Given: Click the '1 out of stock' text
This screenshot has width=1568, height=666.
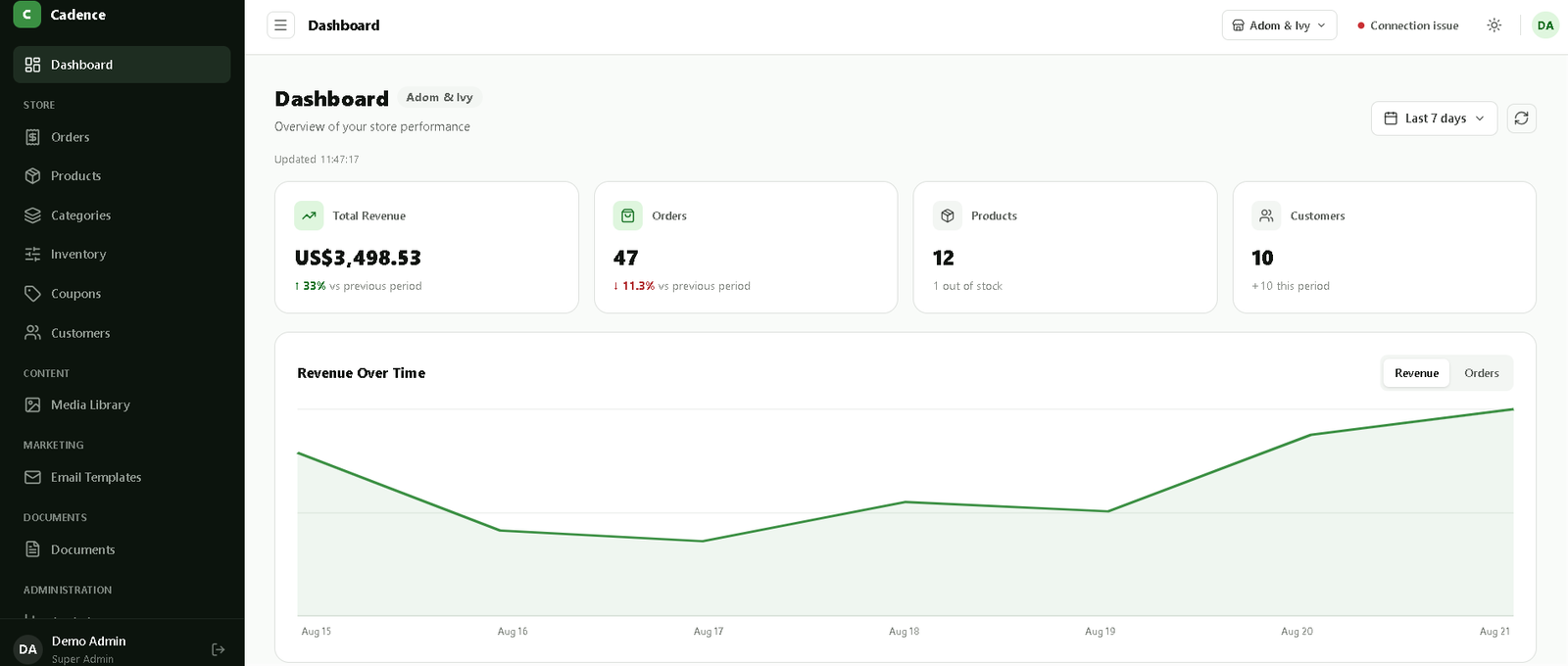Looking at the screenshot, I should click(967, 286).
